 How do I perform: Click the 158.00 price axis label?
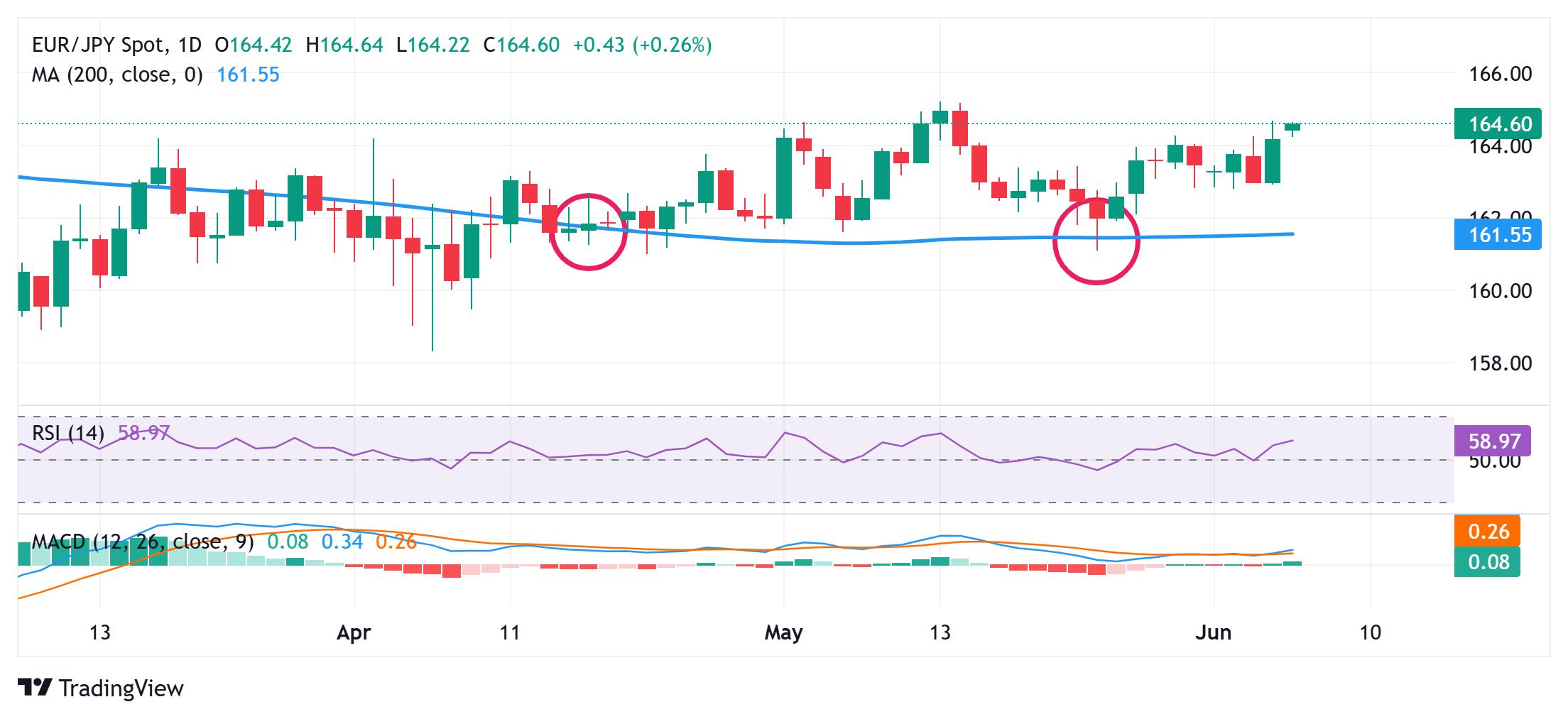click(1500, 363)
